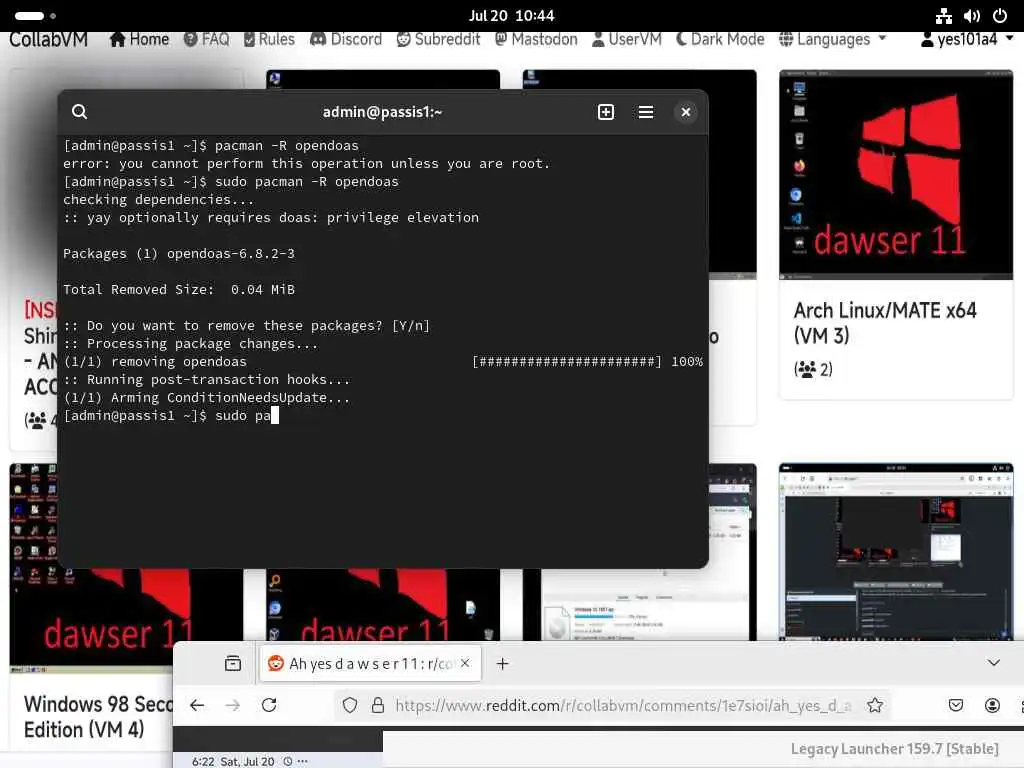1024x768 pixels.
Task: Open the dark desktop VM thumbnail bottom right
Action: tap(896, 552)
